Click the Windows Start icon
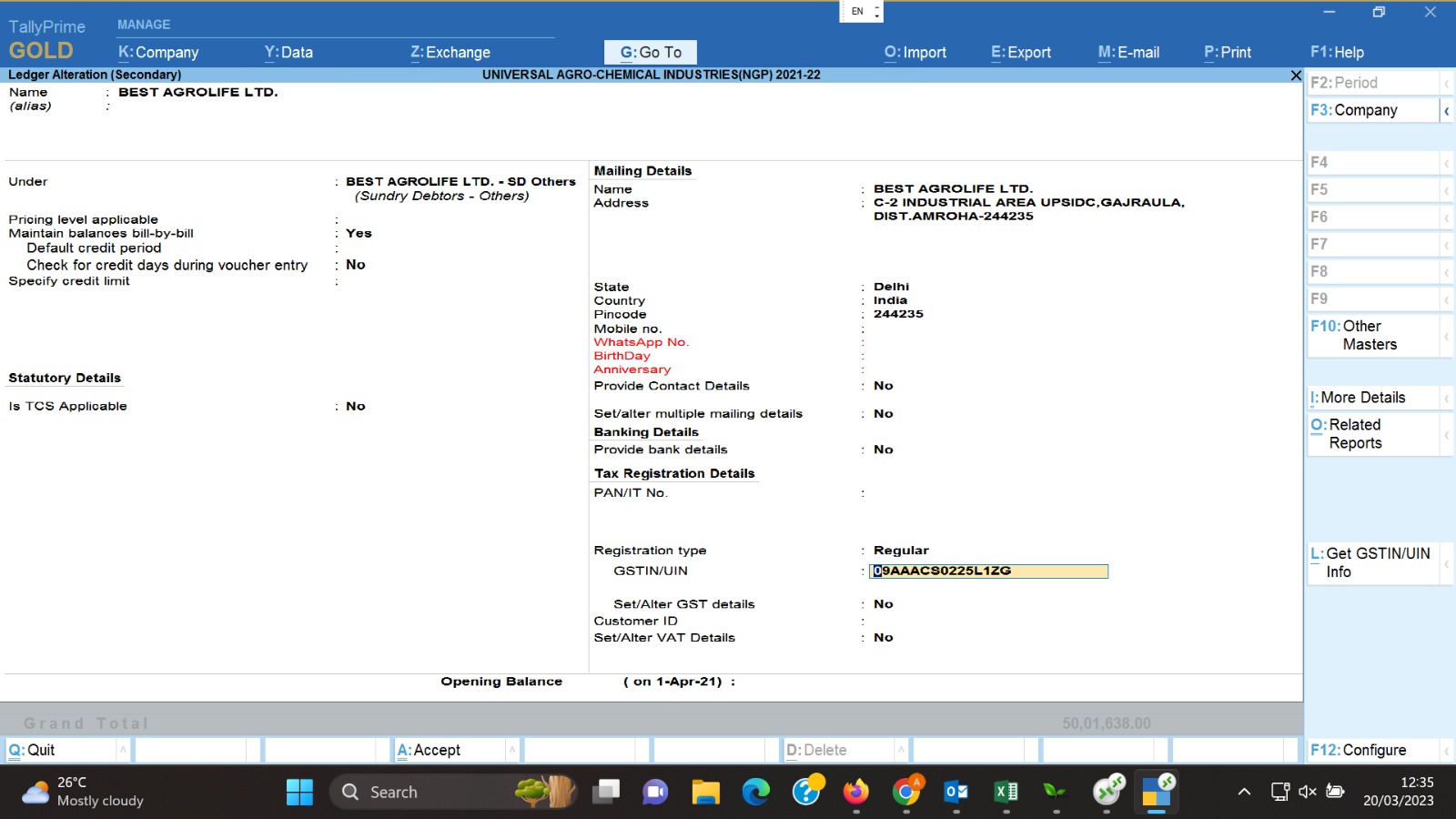The width and height of the screenshot is (1456, 819). click(299, 792)
